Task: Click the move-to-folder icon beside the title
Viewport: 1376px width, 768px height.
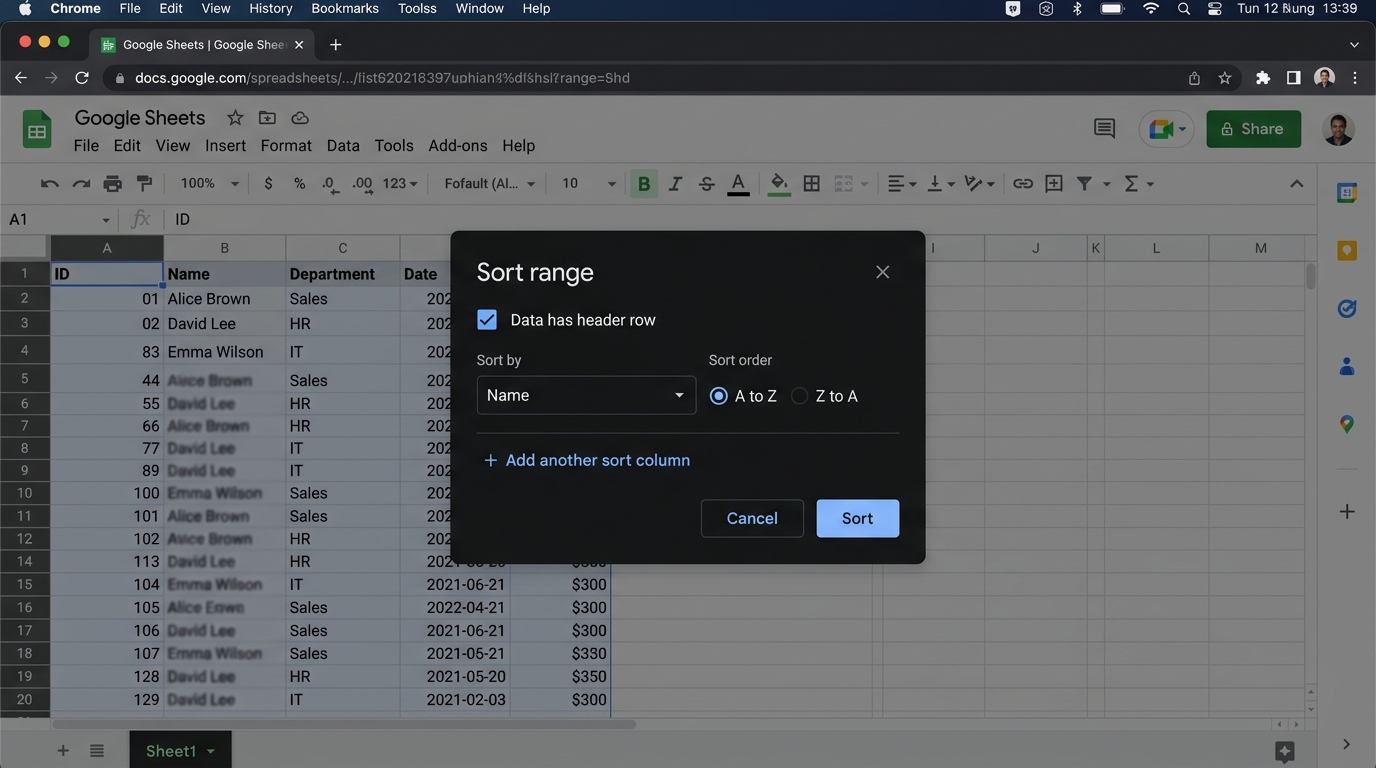Action: coord(267,118)
